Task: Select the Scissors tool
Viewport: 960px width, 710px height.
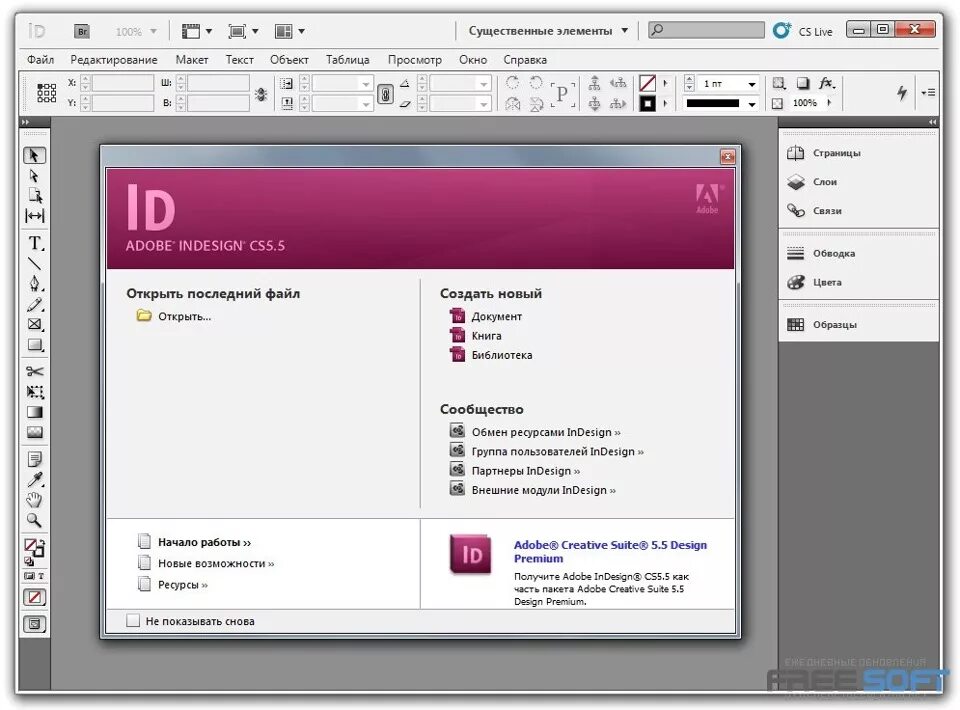Action: [x=35, y=372]
